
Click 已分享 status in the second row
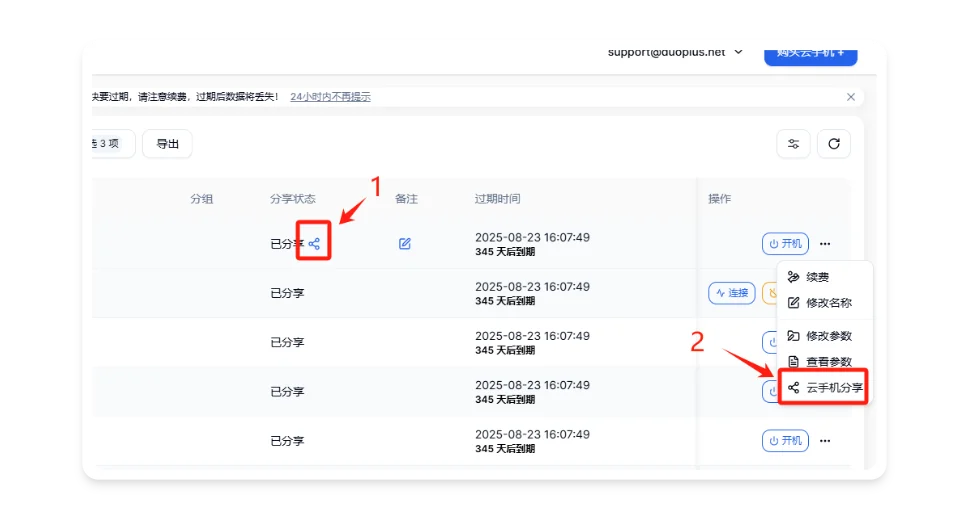(x=287, y=293)
